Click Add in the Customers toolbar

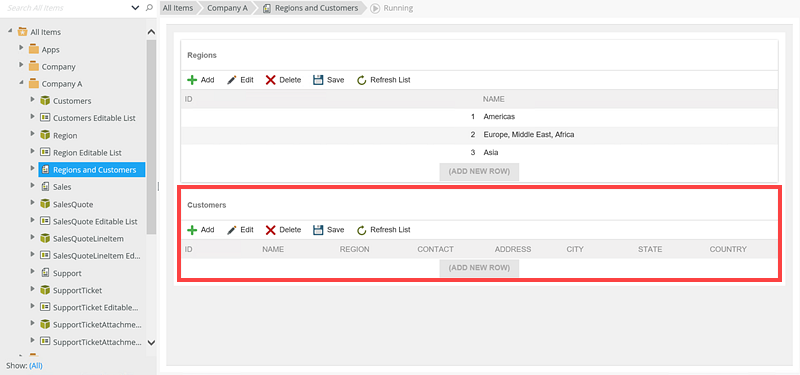point(201,230)
